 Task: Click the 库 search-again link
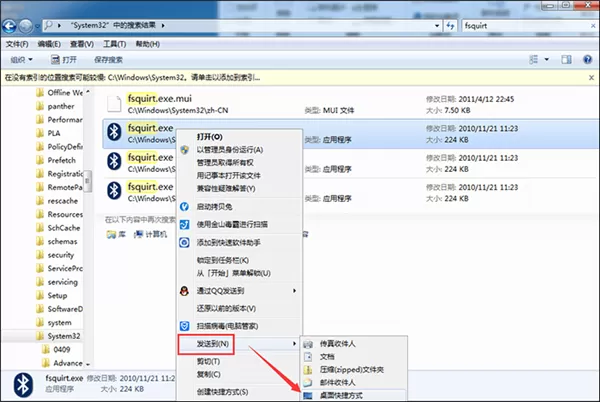coord(116,234)
